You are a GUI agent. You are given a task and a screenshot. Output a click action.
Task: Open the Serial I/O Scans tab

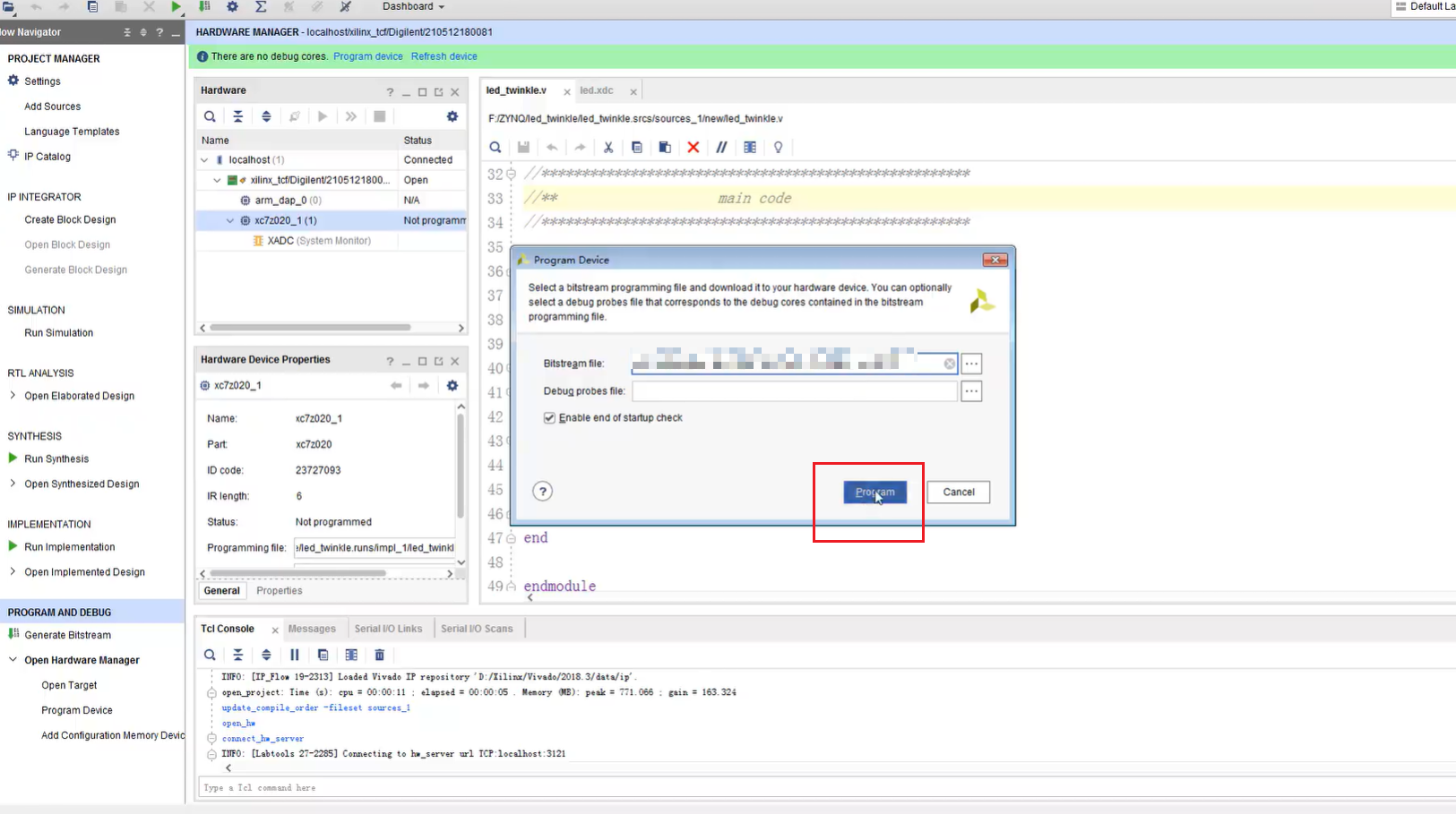point(477,629)
